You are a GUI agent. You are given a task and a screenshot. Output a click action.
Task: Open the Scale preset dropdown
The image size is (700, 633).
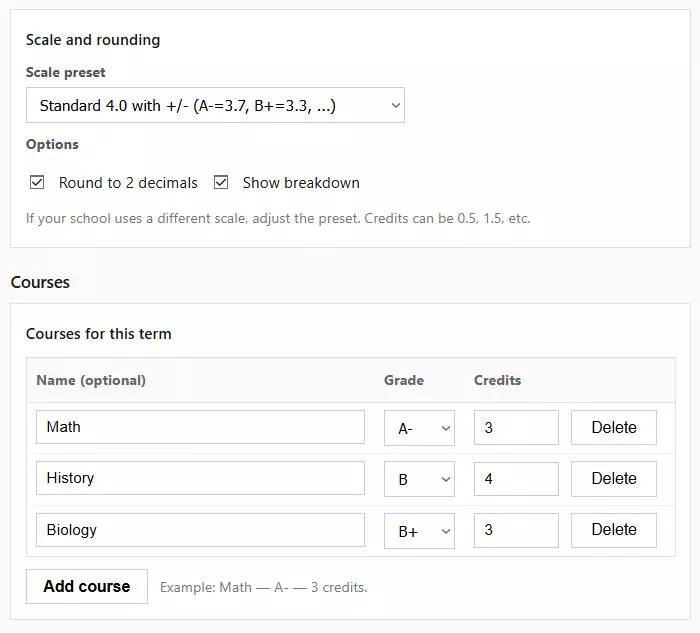(x=215, y=105)
